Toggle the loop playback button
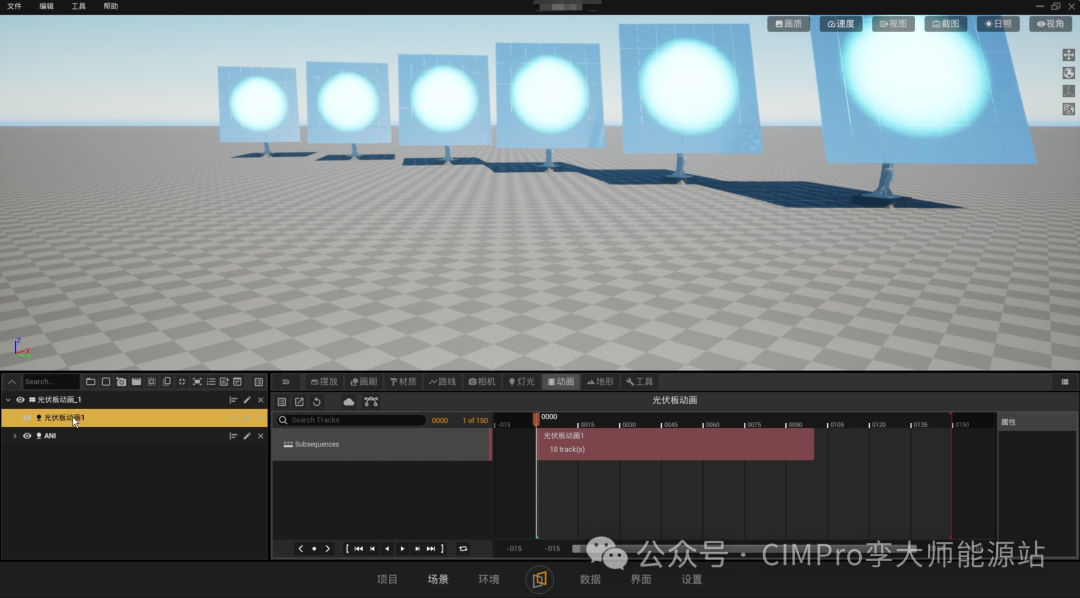Viewport: 1080px width, 598px height. (463, 548)
